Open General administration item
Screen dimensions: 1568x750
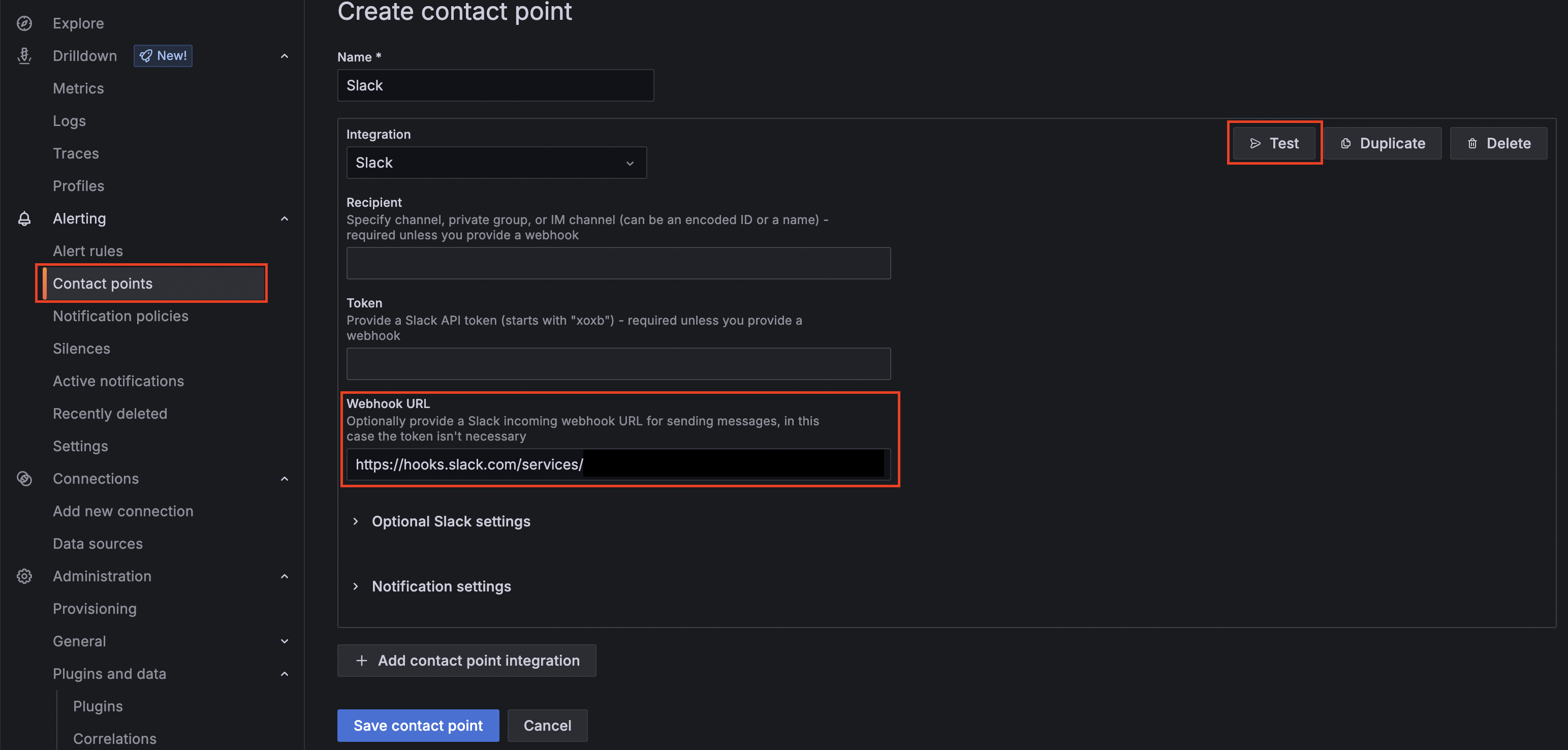[79, 641]
